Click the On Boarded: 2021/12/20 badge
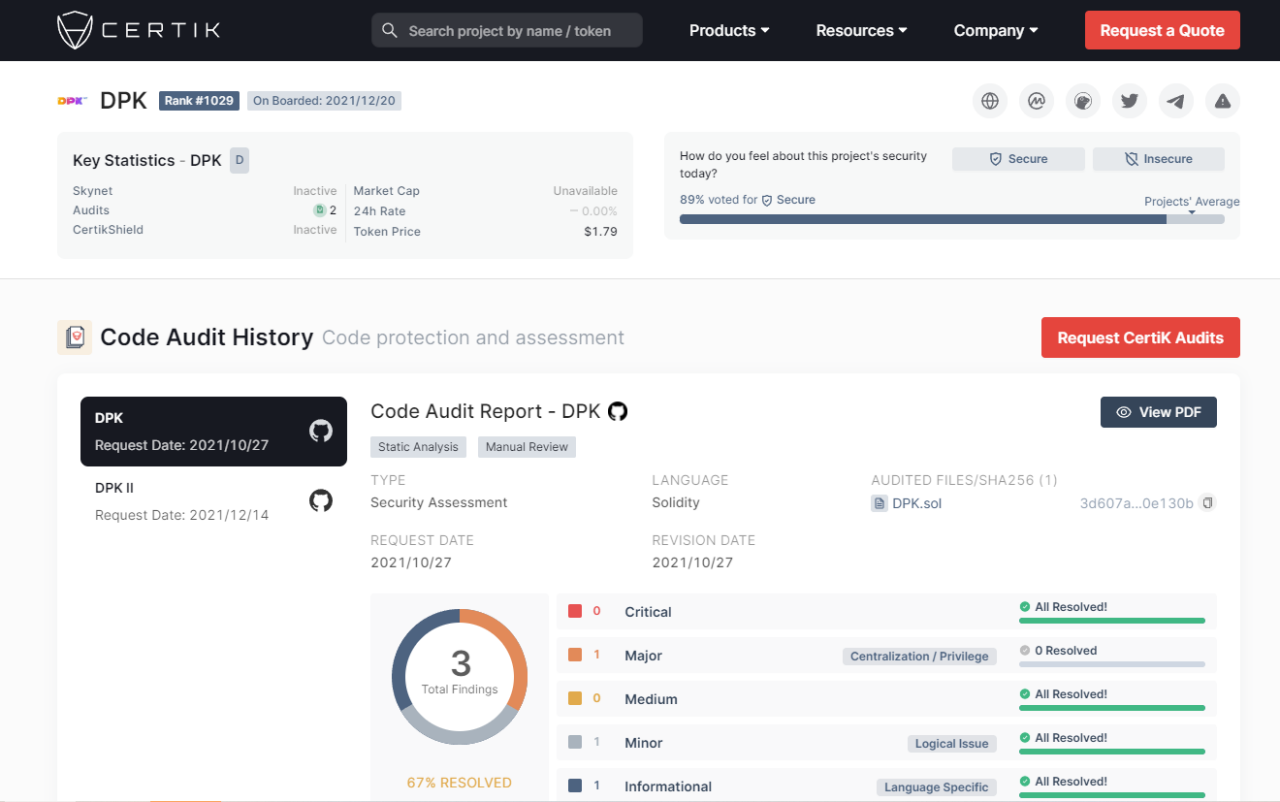This screenshot has width=1280, height=802. pos(324,100)
